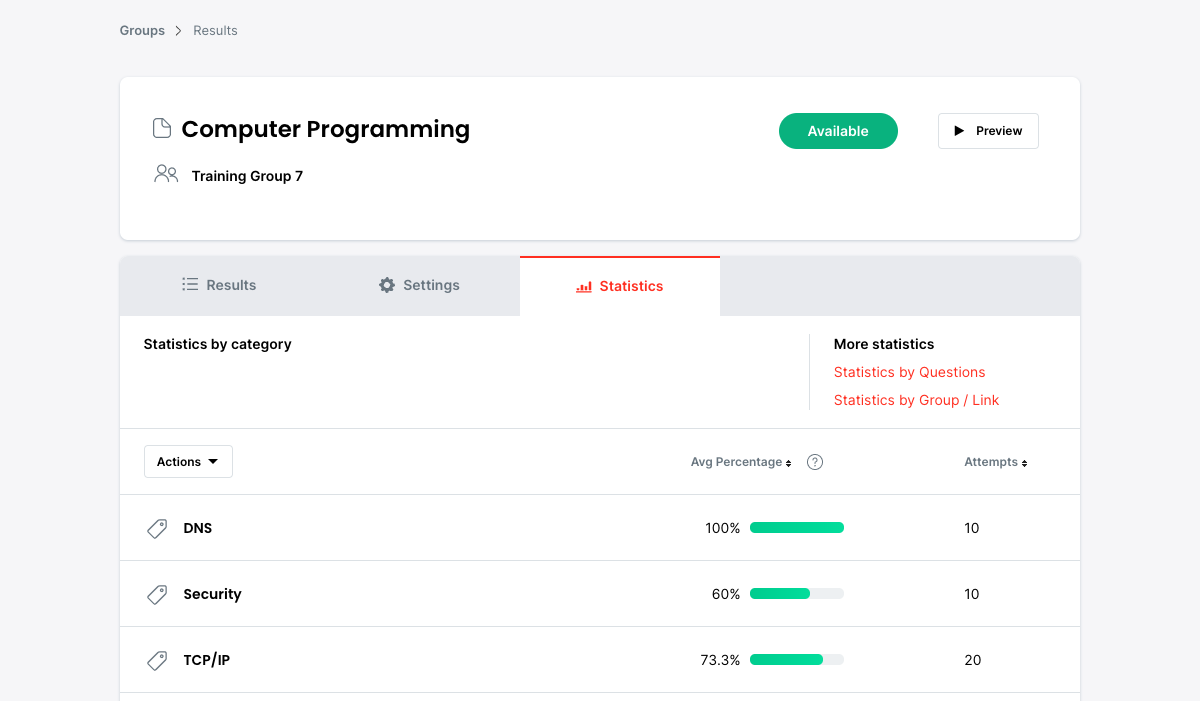The image size is (1200, 701).
Task: Click the help question mark icon
Action: 815,462
